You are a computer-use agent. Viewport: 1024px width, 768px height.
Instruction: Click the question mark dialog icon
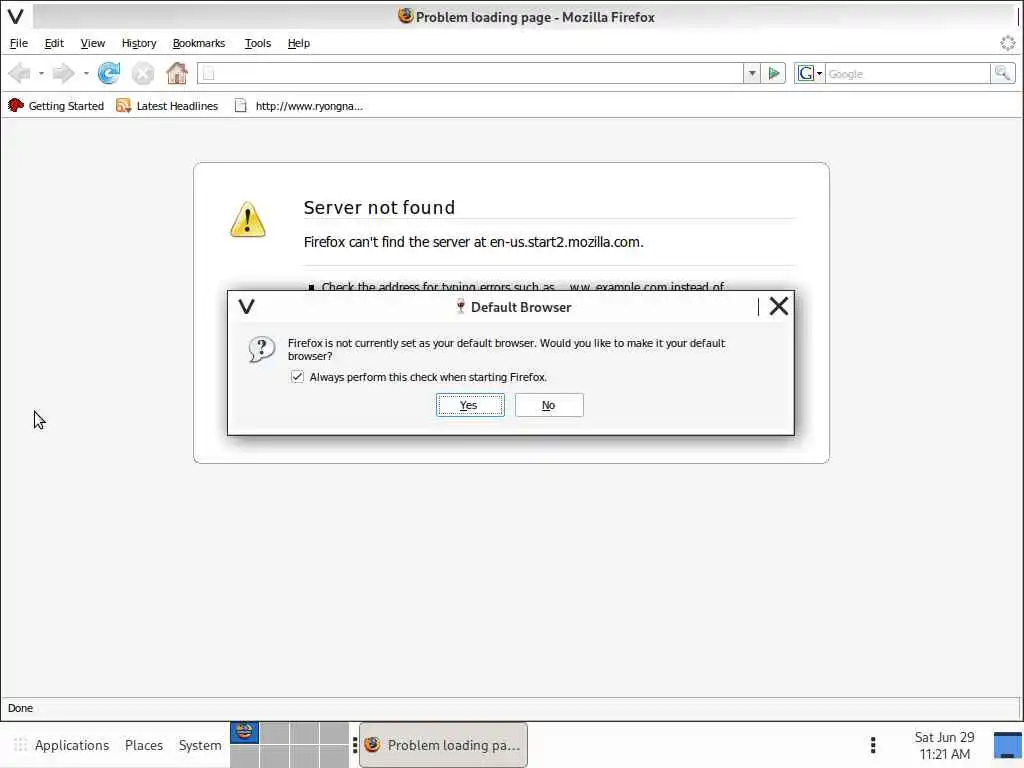pyautogui.click(x=261, y=349)
